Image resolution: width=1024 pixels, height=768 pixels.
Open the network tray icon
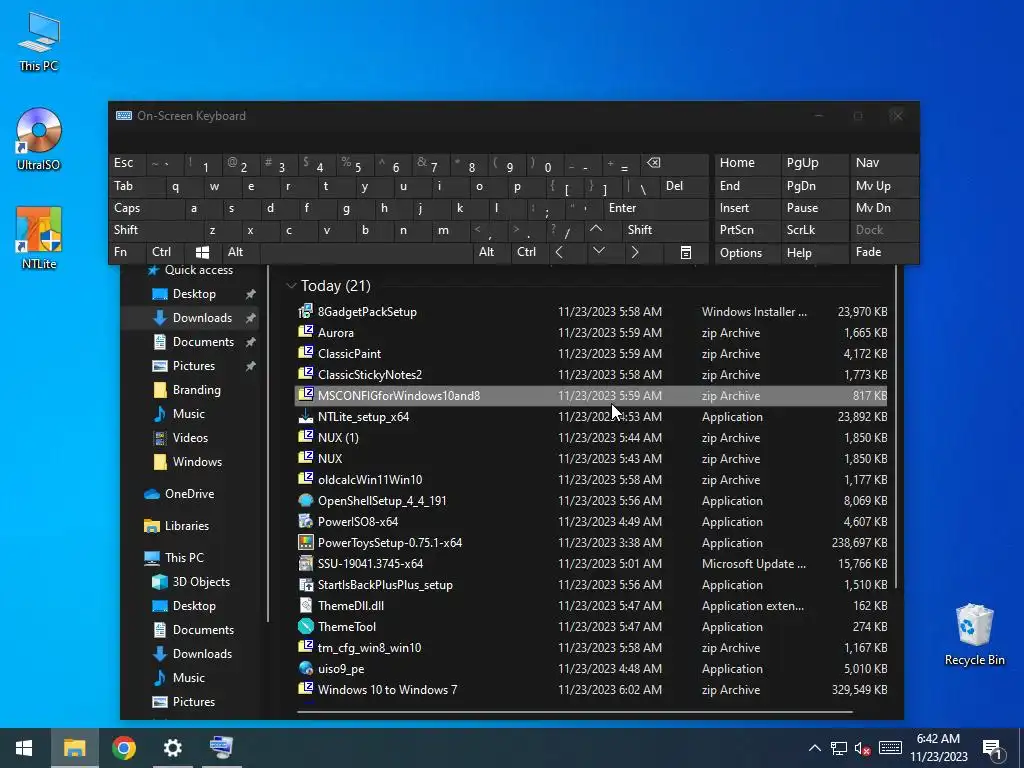point(839,748)
